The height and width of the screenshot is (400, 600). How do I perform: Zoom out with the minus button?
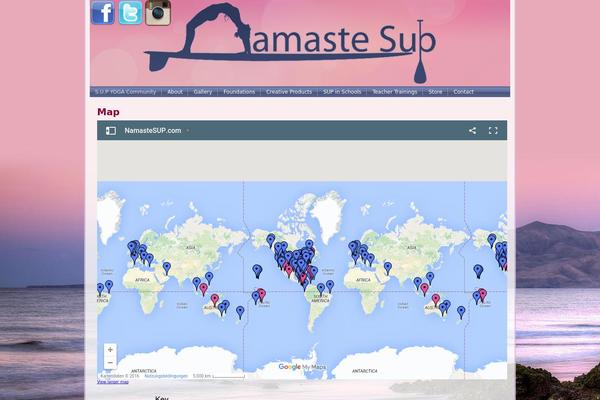coord(110,362)
